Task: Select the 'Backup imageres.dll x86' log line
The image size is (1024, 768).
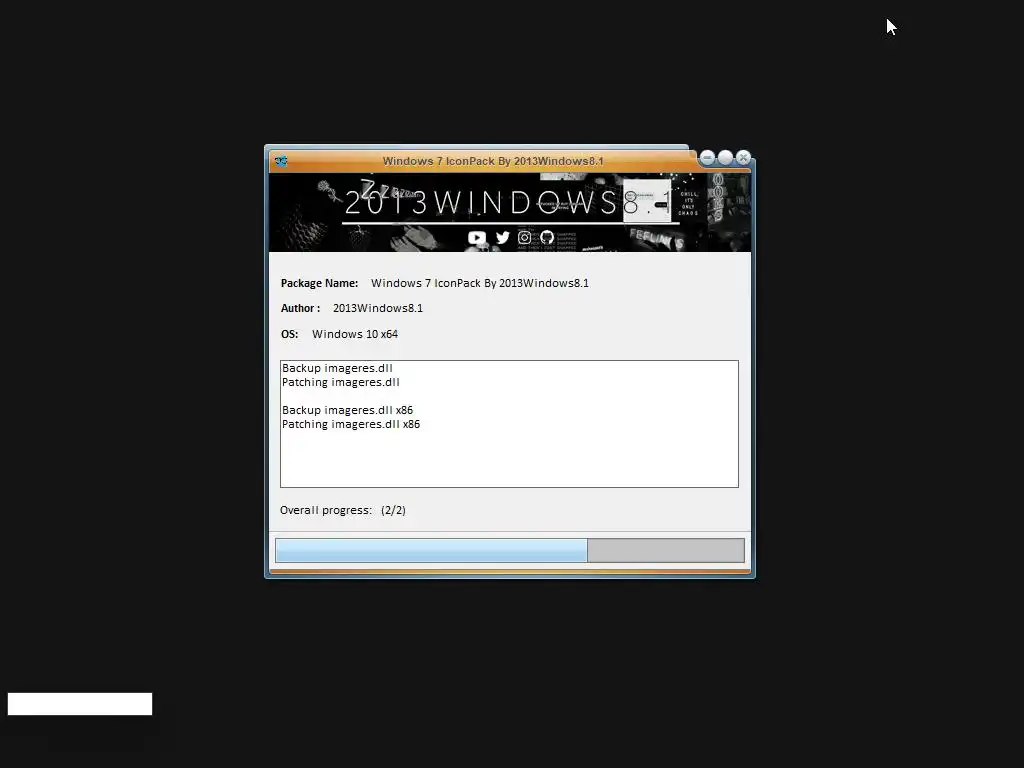Action: pyautogui.click(x=347, y=410)
